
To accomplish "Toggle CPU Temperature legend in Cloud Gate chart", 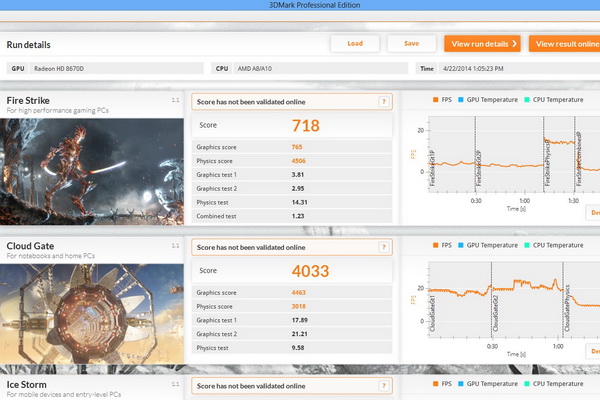I will click(554, 245).
